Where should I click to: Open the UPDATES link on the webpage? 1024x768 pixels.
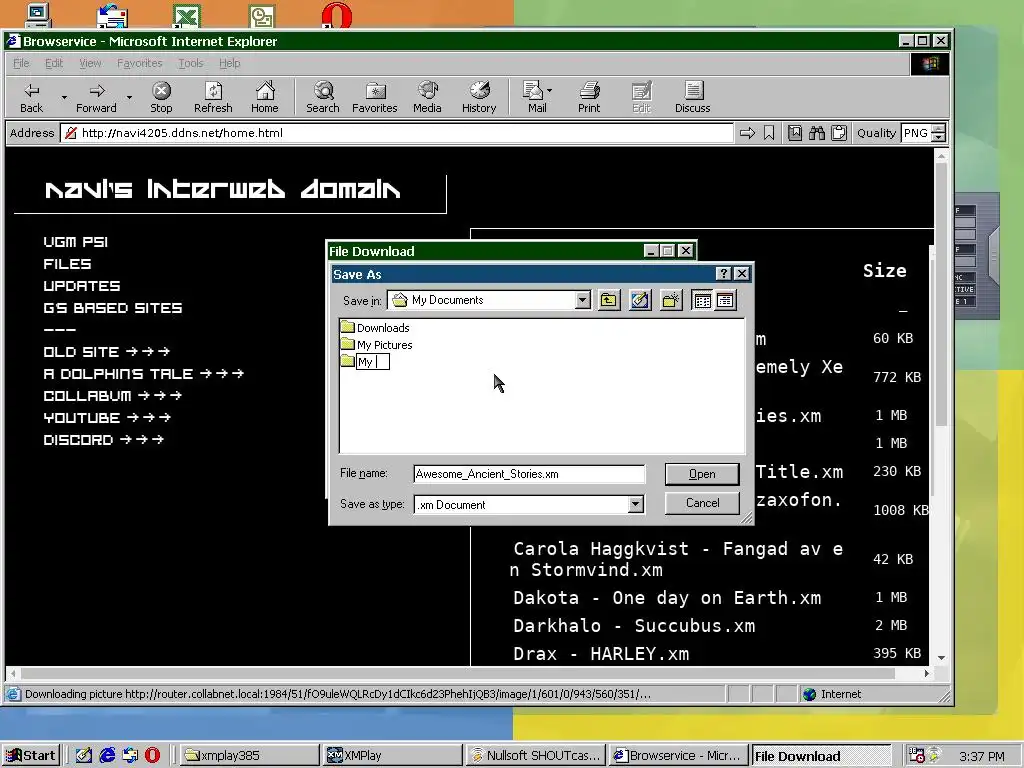coord(82,286)
